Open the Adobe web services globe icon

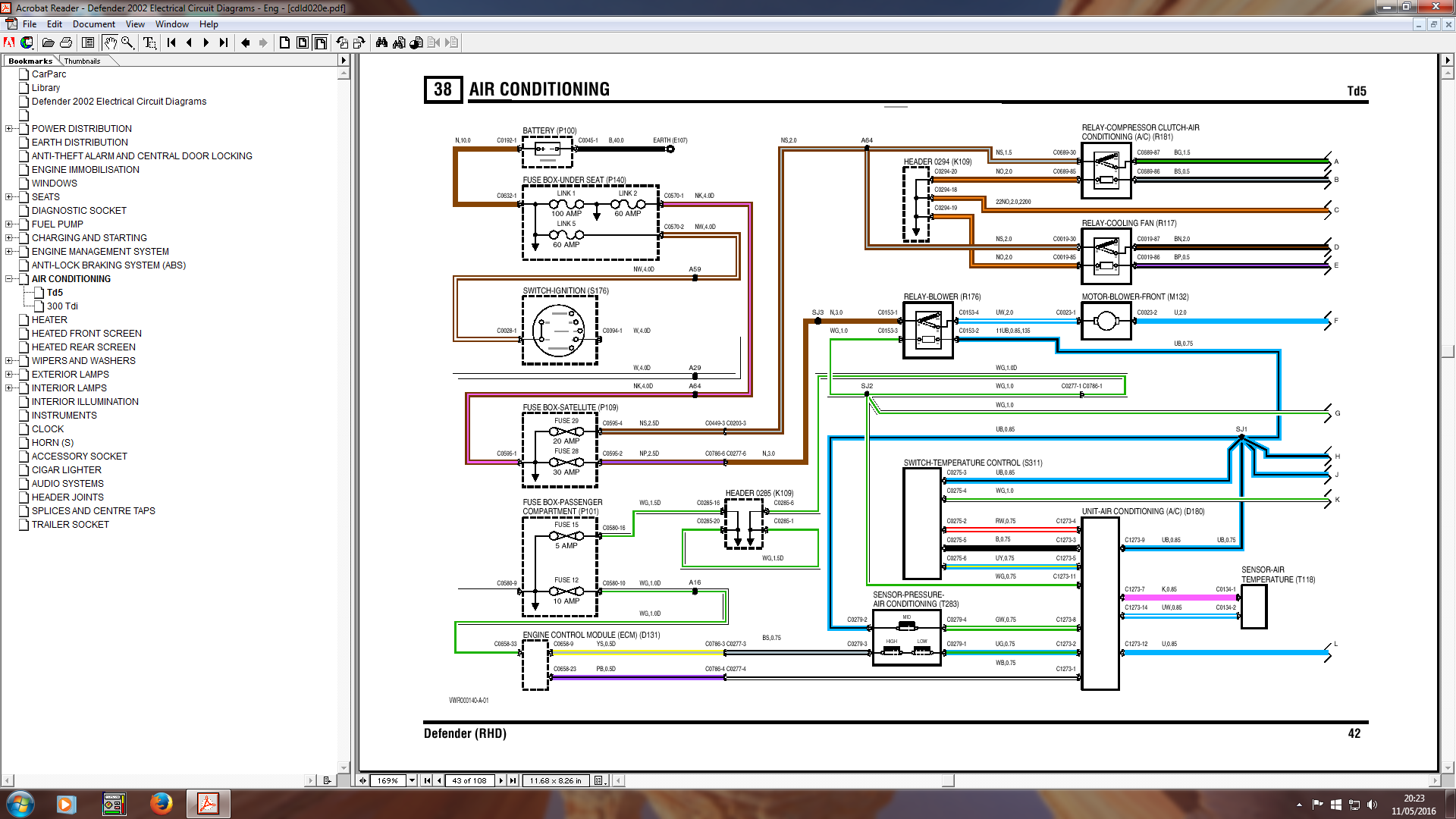tap(27, 42)
